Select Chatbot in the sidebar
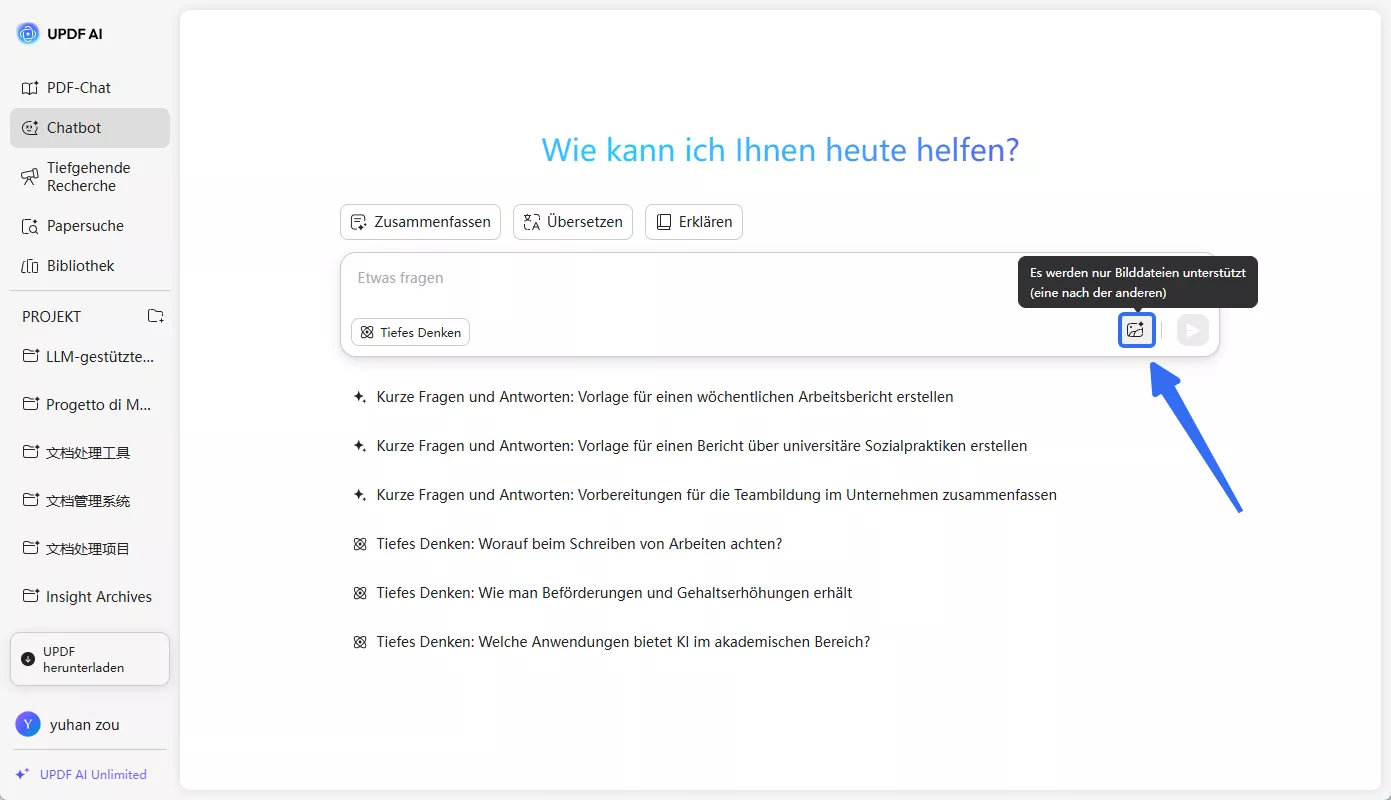This screenshot has height=800, width=1391. (x=90, y=128)
